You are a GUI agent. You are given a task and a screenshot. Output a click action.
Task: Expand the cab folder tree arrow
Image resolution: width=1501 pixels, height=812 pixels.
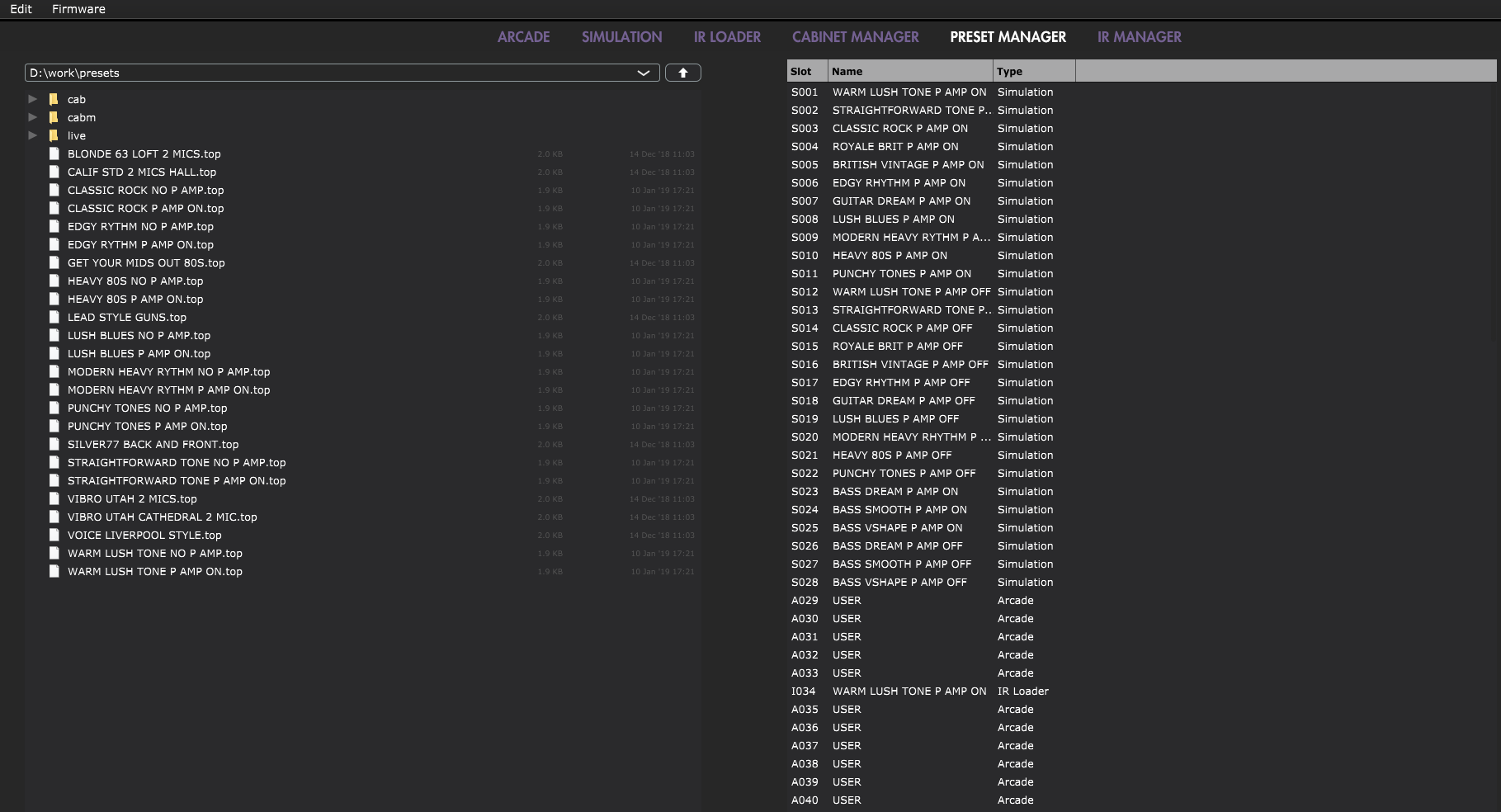pos(33,99)
